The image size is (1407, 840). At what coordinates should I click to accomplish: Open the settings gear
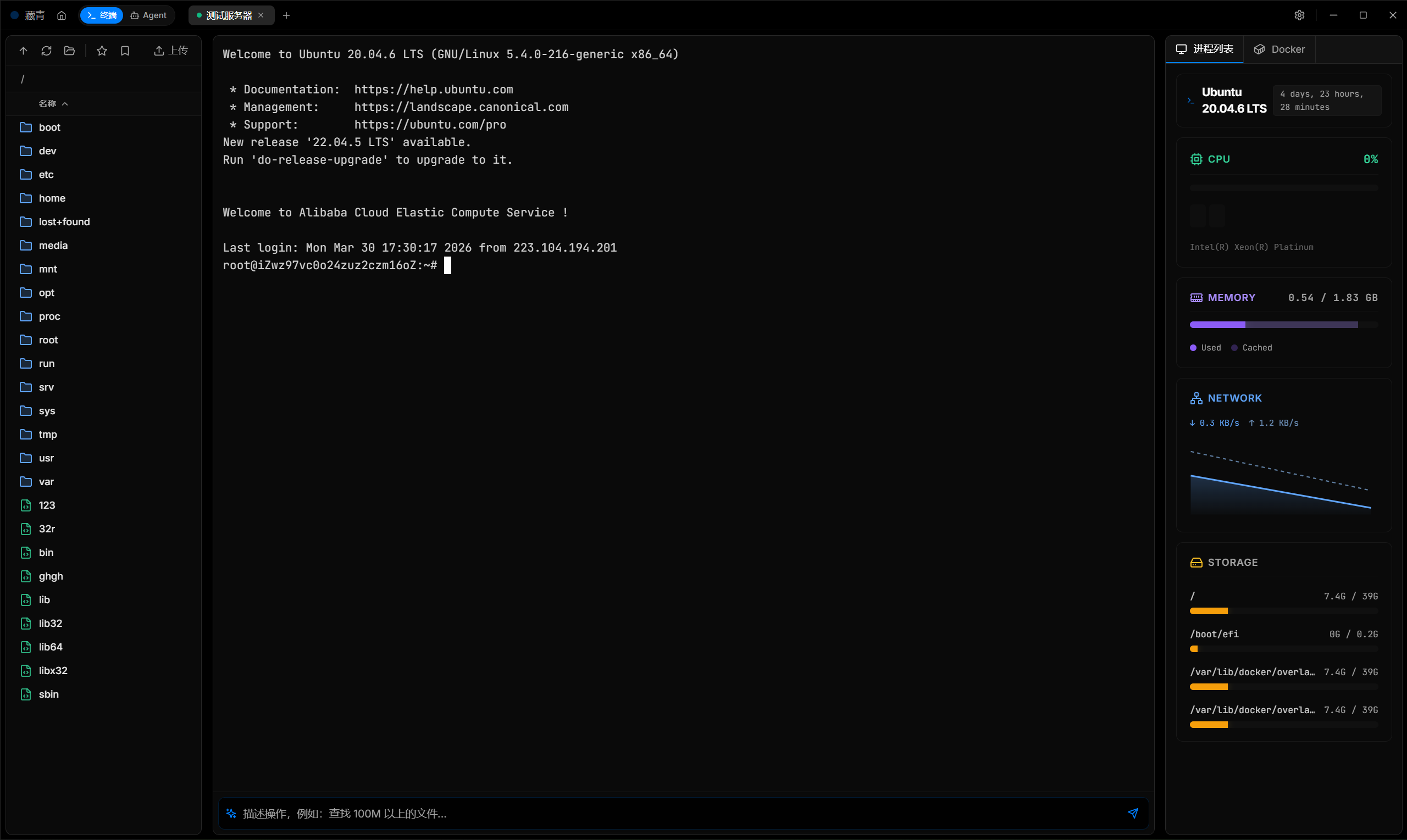coord(1299,15)
